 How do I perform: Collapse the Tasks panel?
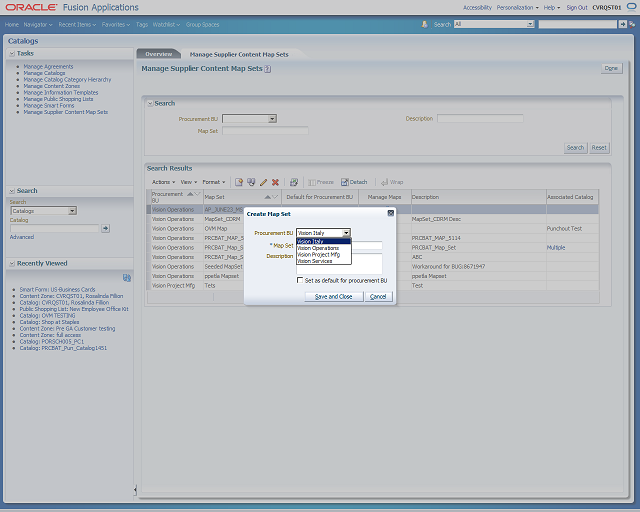[12, 53]
